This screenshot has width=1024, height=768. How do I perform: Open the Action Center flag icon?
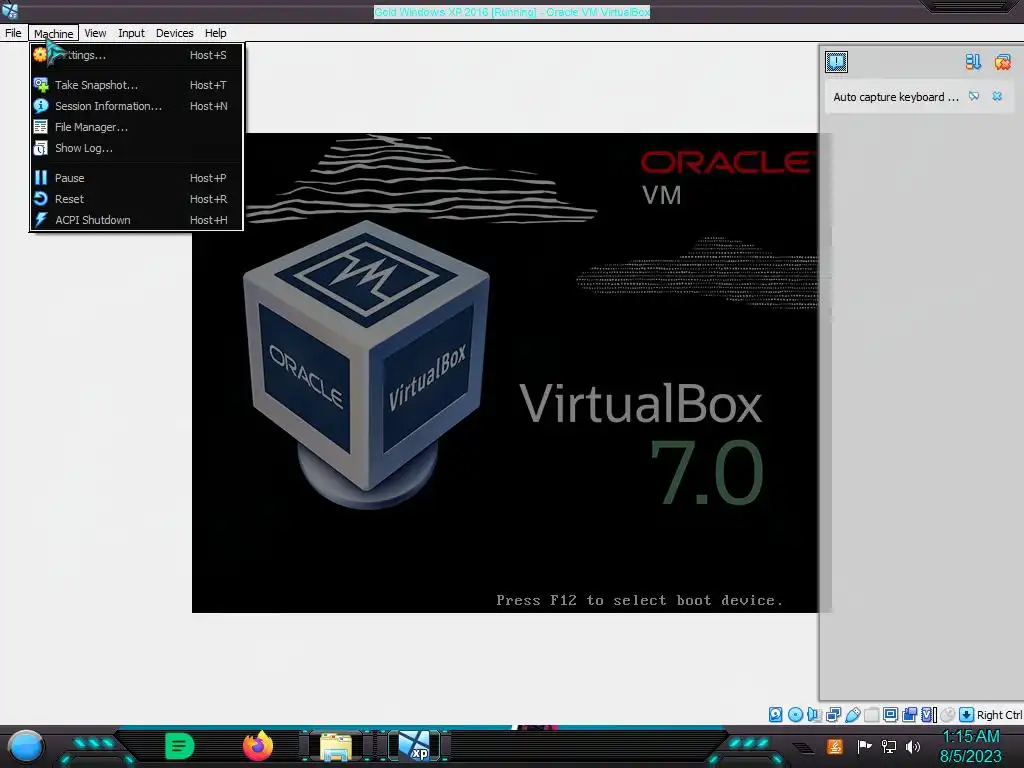(865, 746)
